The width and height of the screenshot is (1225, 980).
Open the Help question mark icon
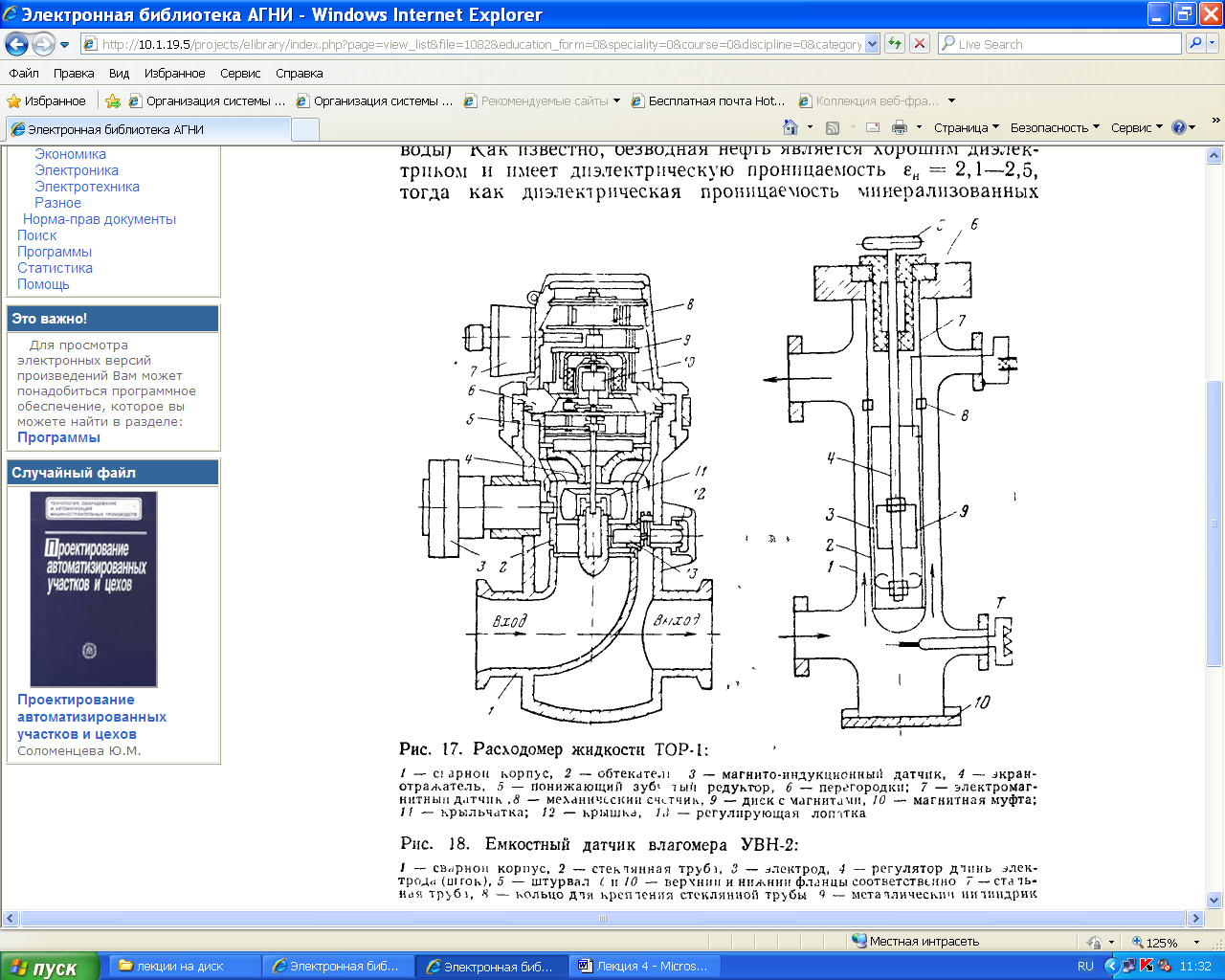[x=1179, y=127]
